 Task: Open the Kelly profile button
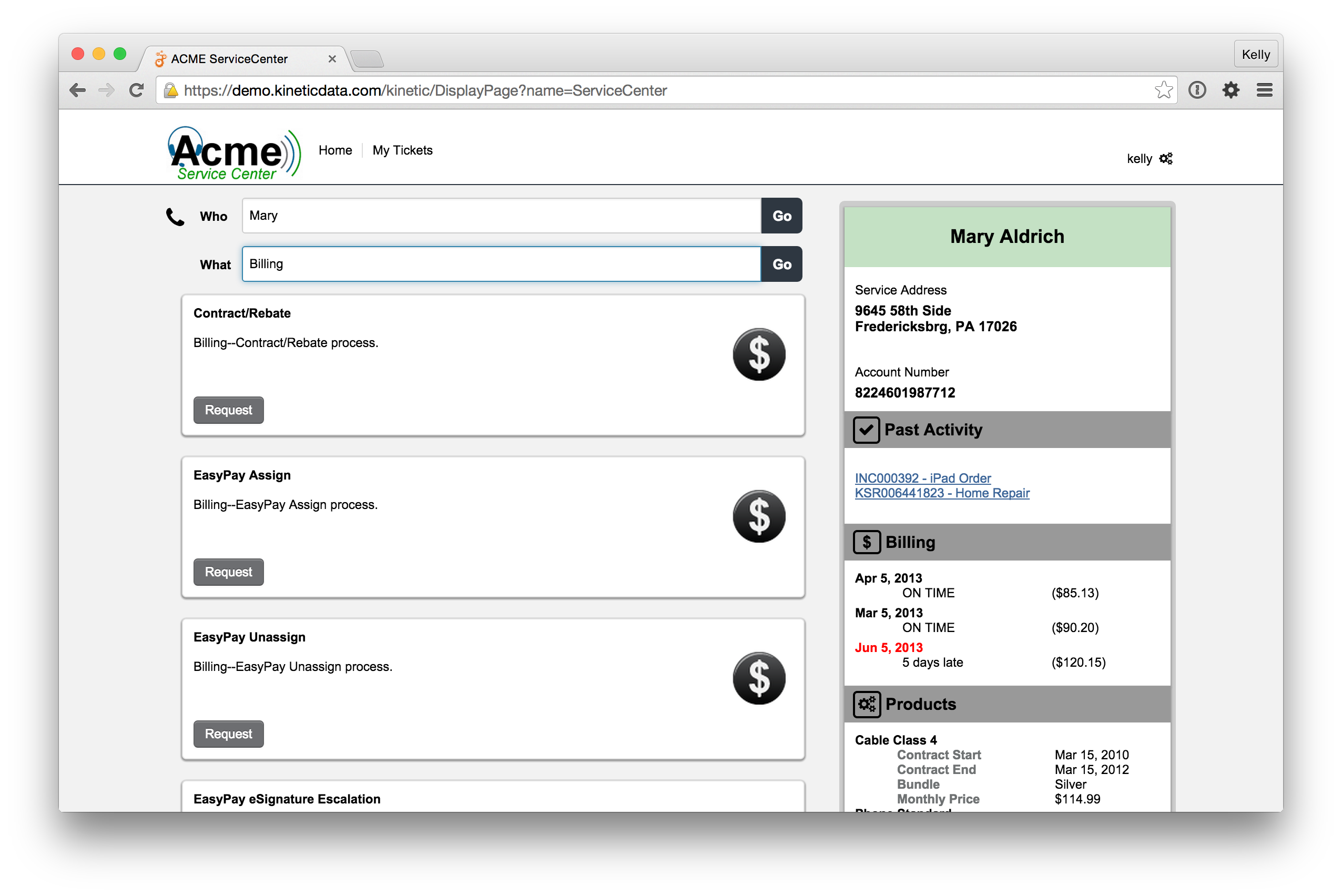1255,55
